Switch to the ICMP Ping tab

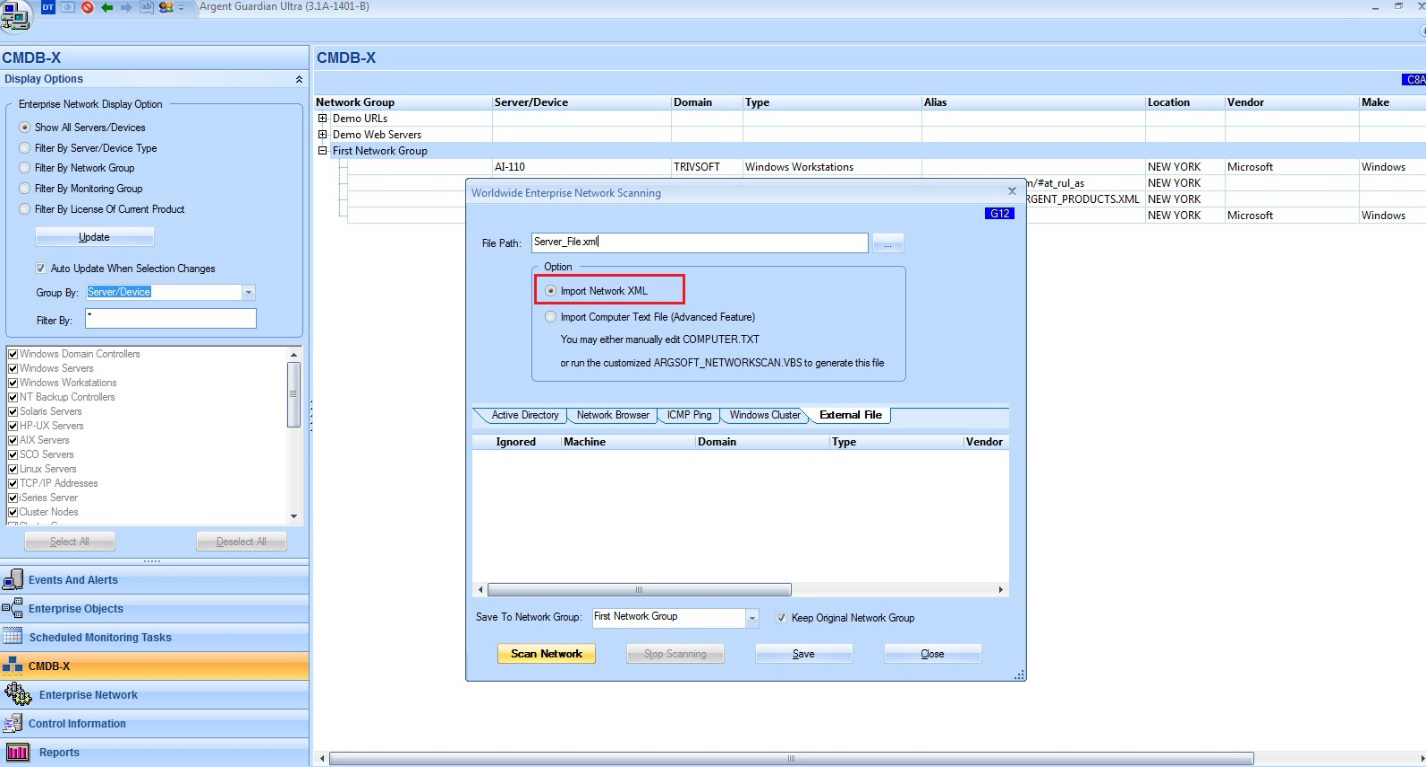689,415
